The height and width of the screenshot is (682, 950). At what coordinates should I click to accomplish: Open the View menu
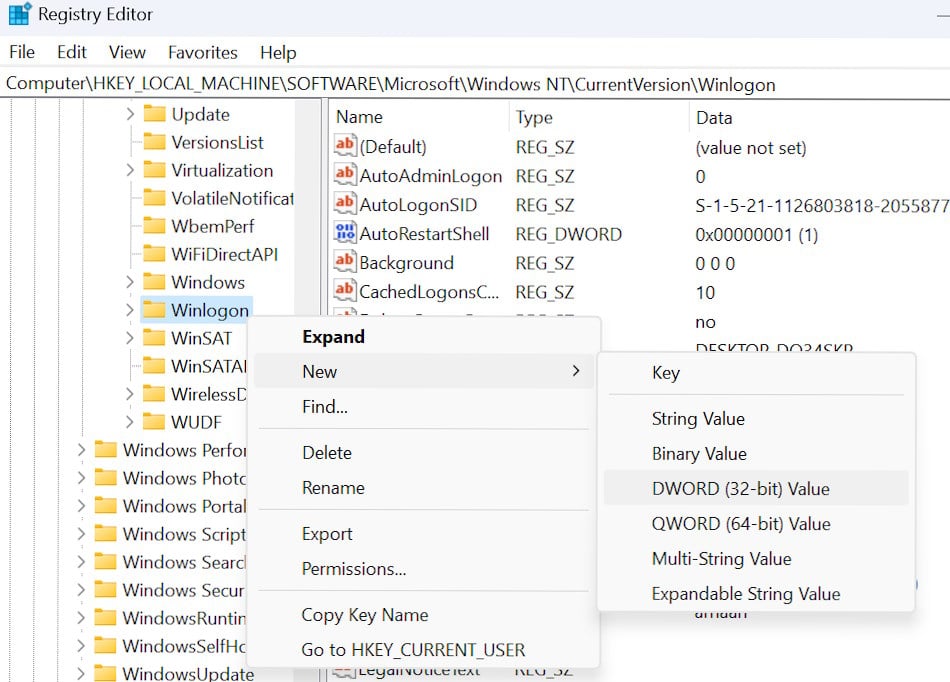coord(127,52)
